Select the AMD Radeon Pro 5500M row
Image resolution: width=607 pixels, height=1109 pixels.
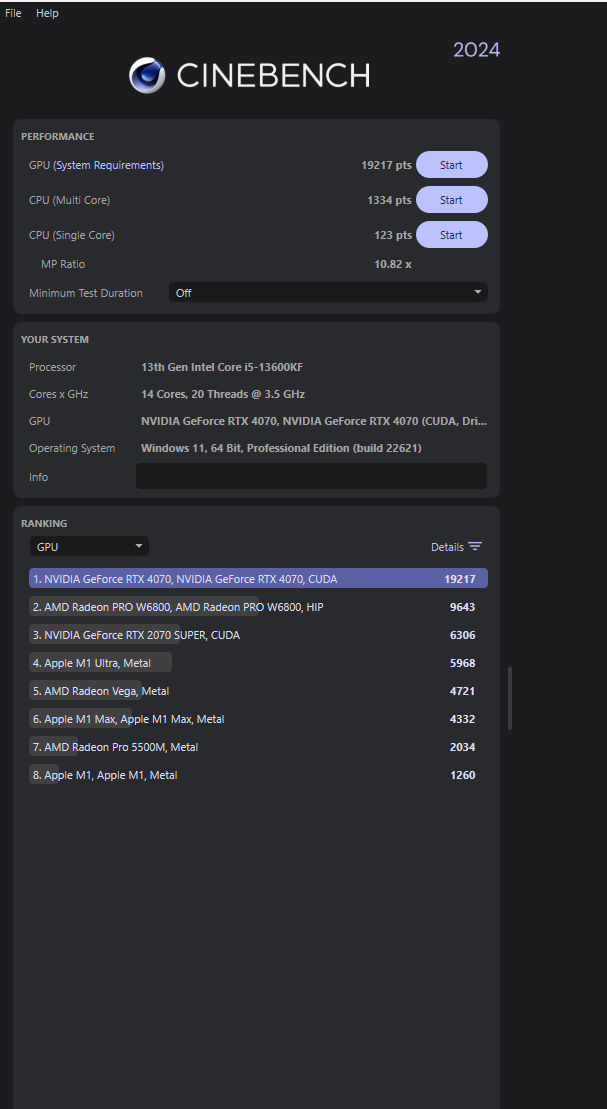click(258, 747)
